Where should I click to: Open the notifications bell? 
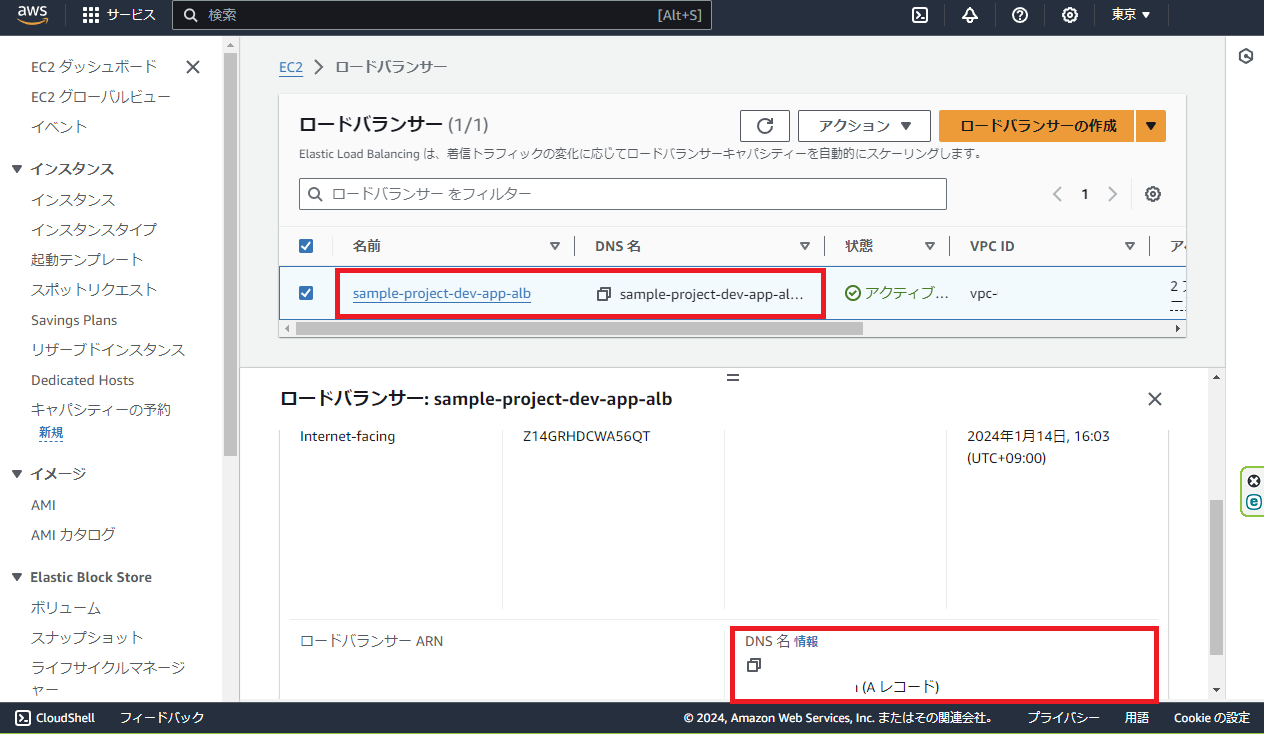pos(970,15)
